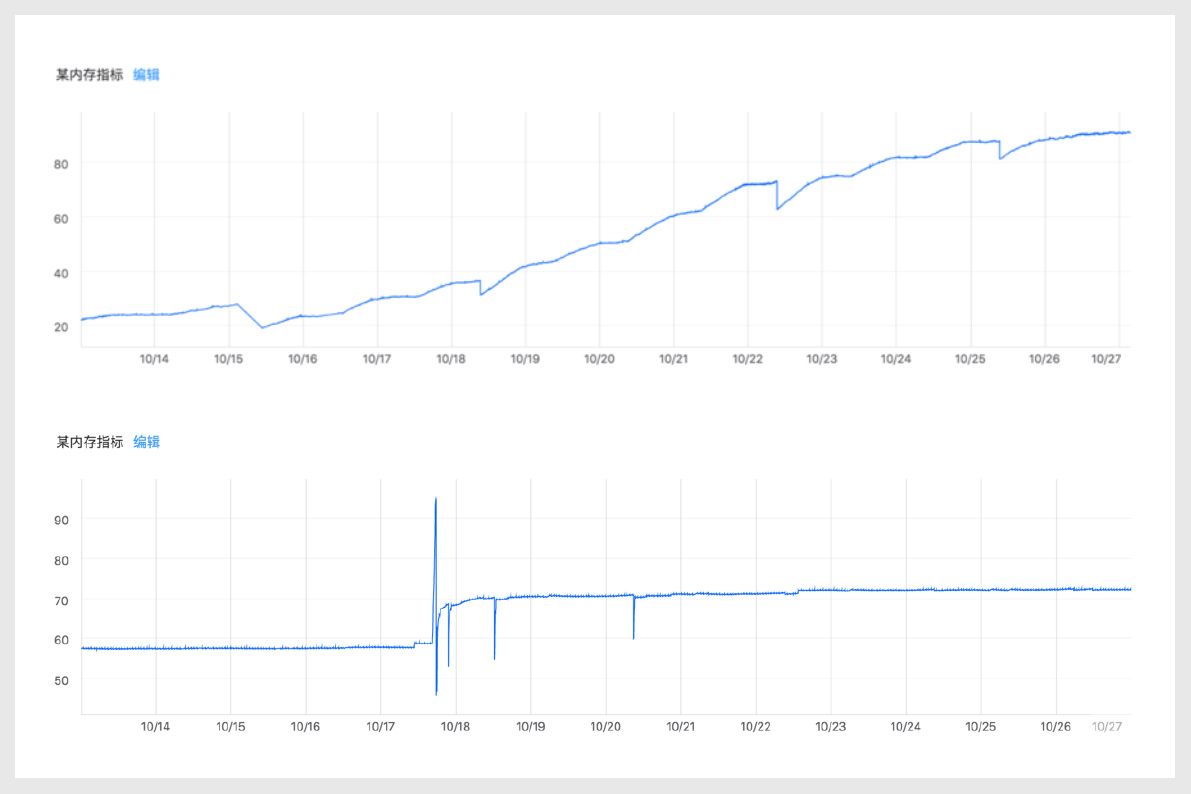Viewport: 1191px width, 794px height.
Task: Click the 90 y-axis label on bottom chart
Action: click(x=60, y=519)
